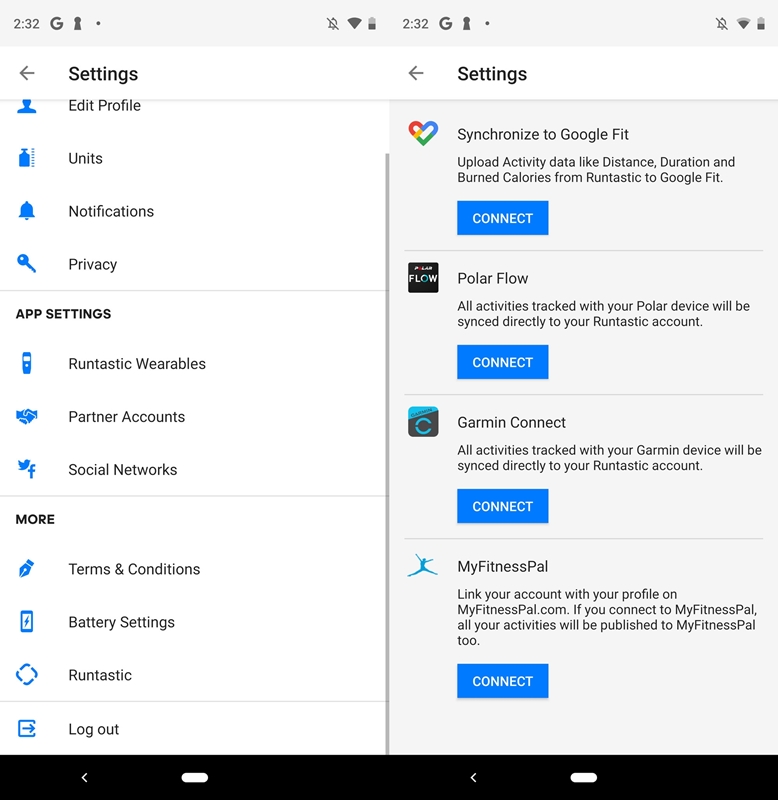
Task: Click the Polar Flow app icon
Action: tap(423, 278)
